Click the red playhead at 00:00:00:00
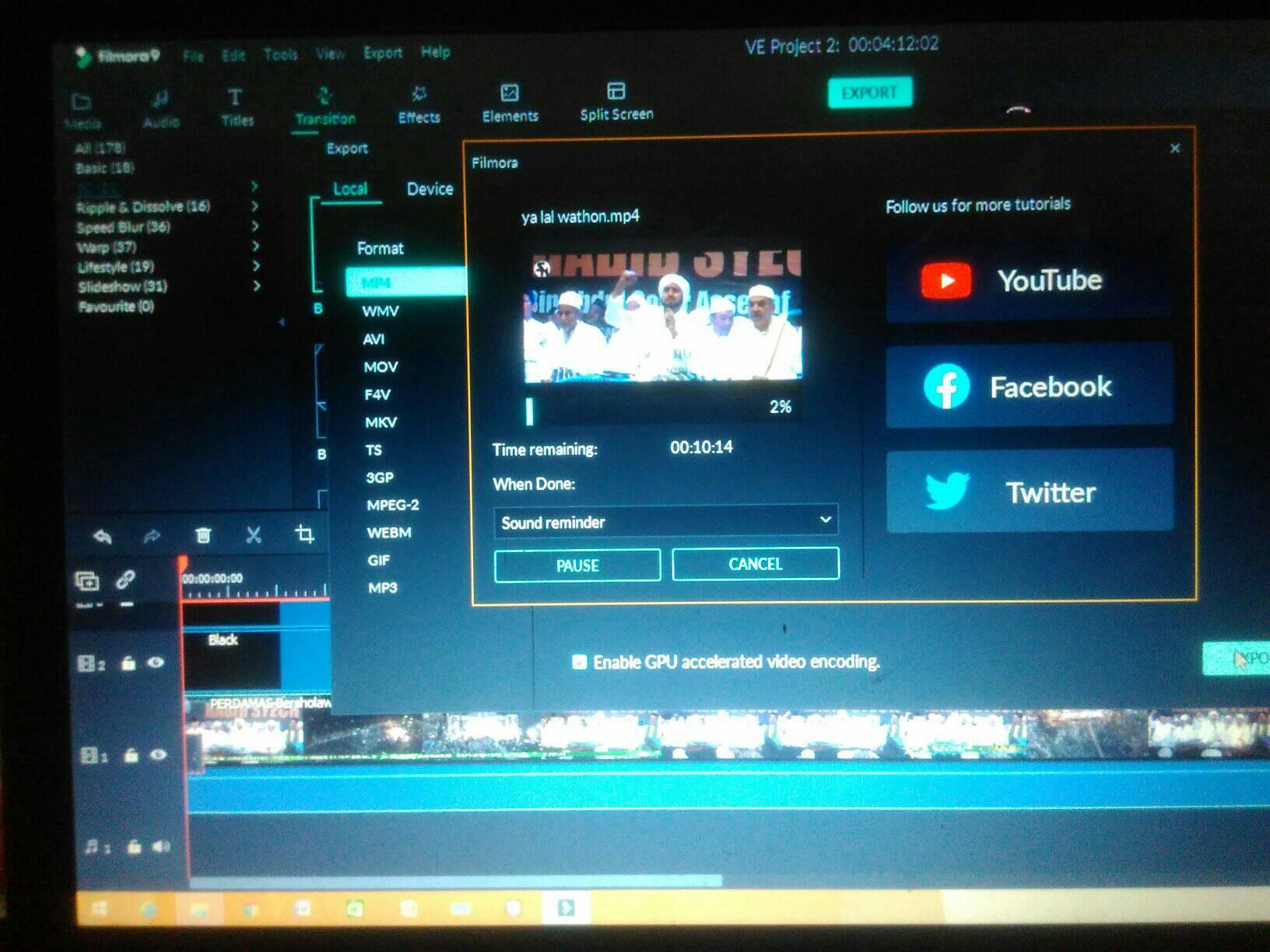Viewport: 1270px width, 952px height. (x=183, y=562)
